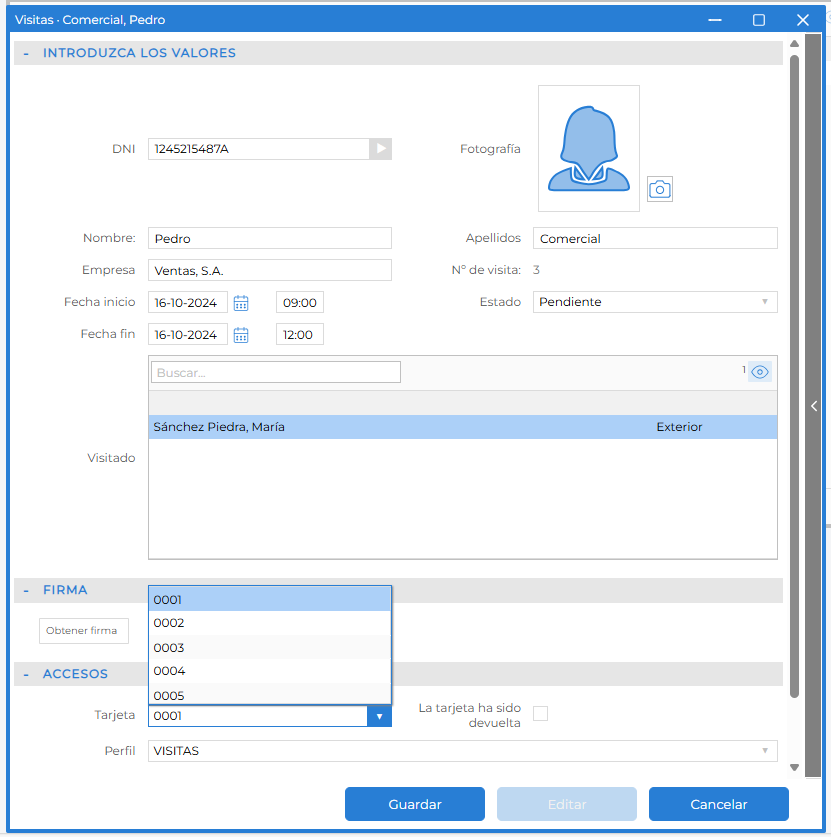
Task: Collapse the 'Introduzca los valores' section
Action: [26, 53]
